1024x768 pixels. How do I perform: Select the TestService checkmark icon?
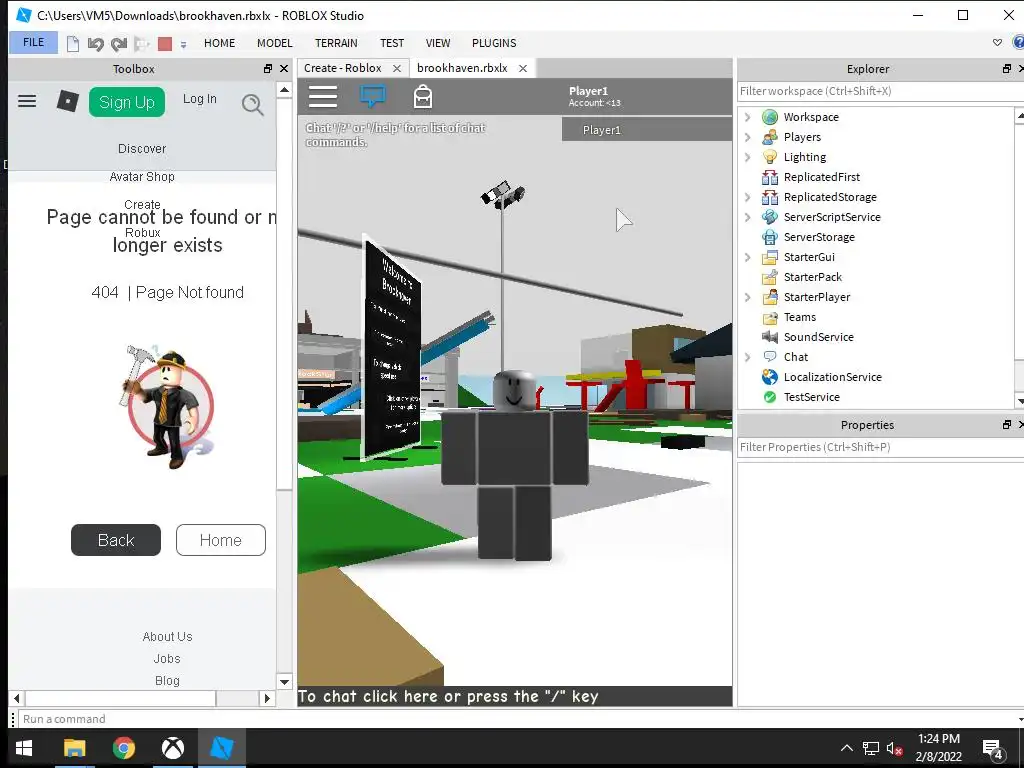770,397
